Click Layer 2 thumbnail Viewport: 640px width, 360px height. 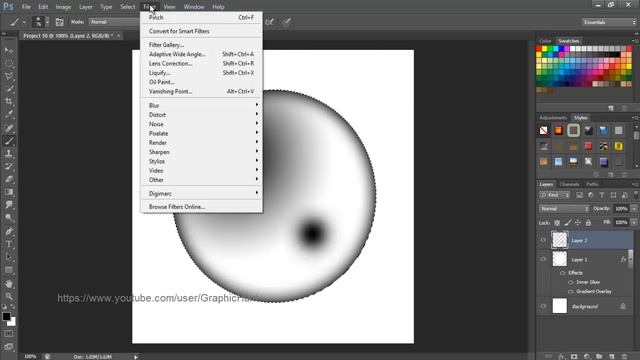tap(560, 240)
